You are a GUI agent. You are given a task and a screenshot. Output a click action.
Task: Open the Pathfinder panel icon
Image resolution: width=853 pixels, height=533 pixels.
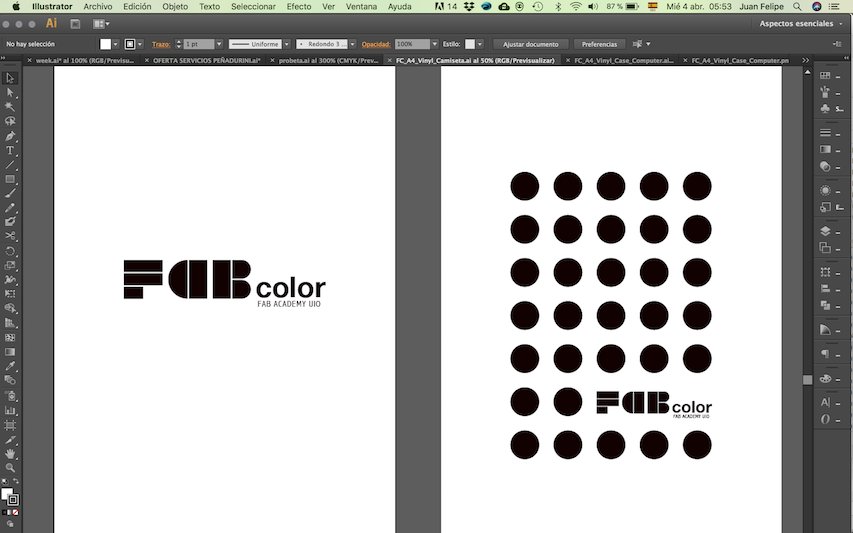click(x=825, y=305)
